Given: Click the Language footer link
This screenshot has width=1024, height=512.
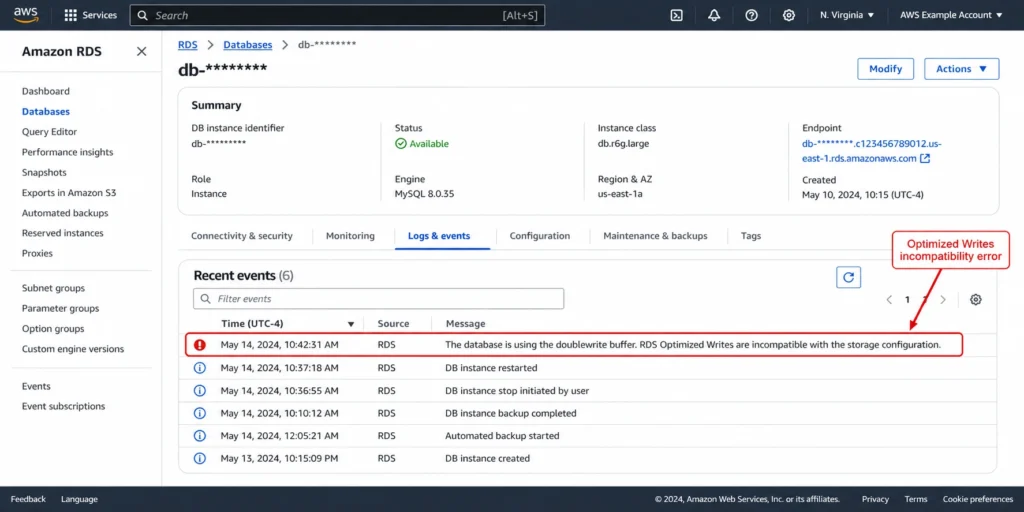Looking at the screenshot, I should coord(79,499).
